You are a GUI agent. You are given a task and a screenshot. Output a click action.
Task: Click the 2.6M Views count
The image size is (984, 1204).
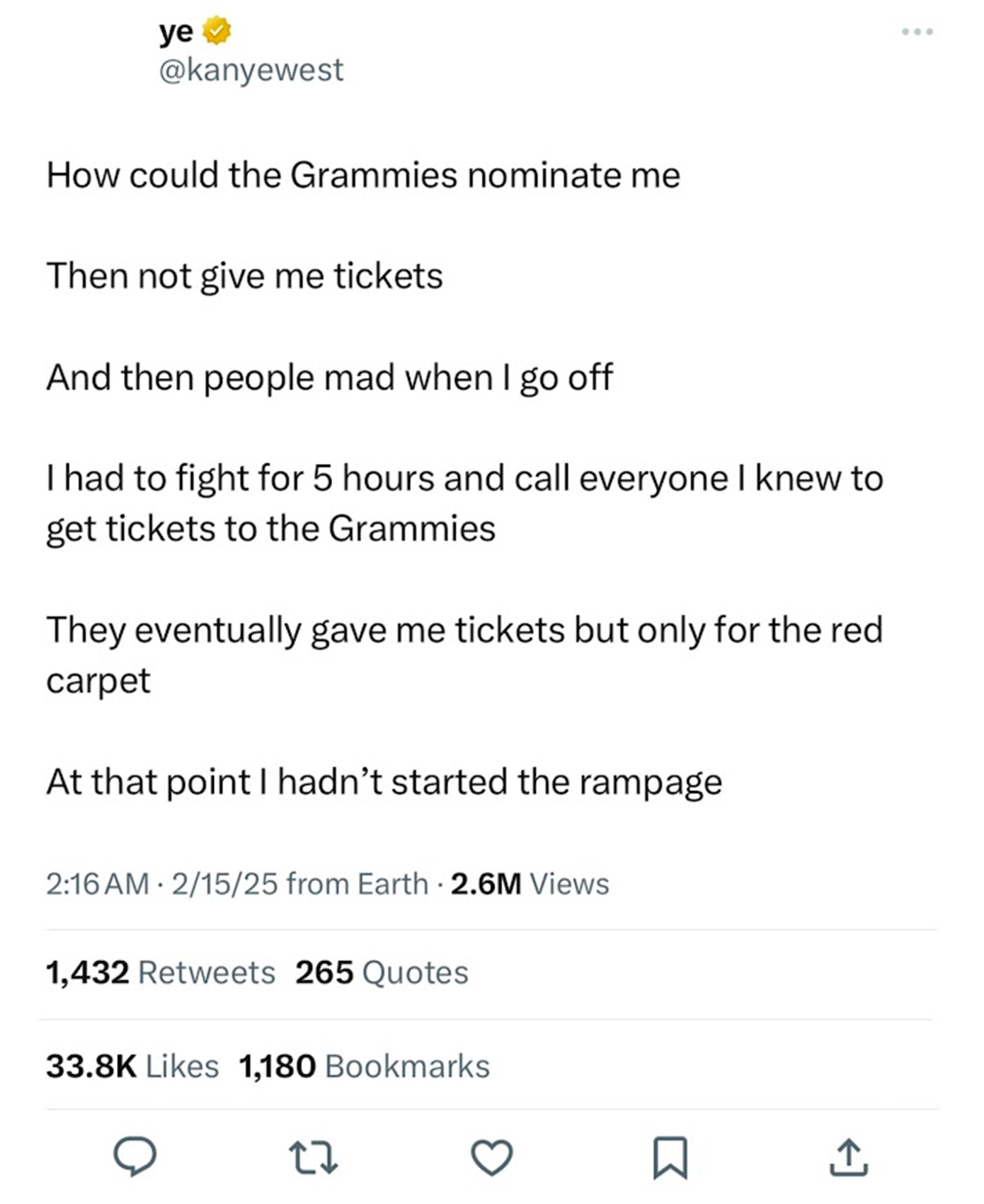pos(530,884)
